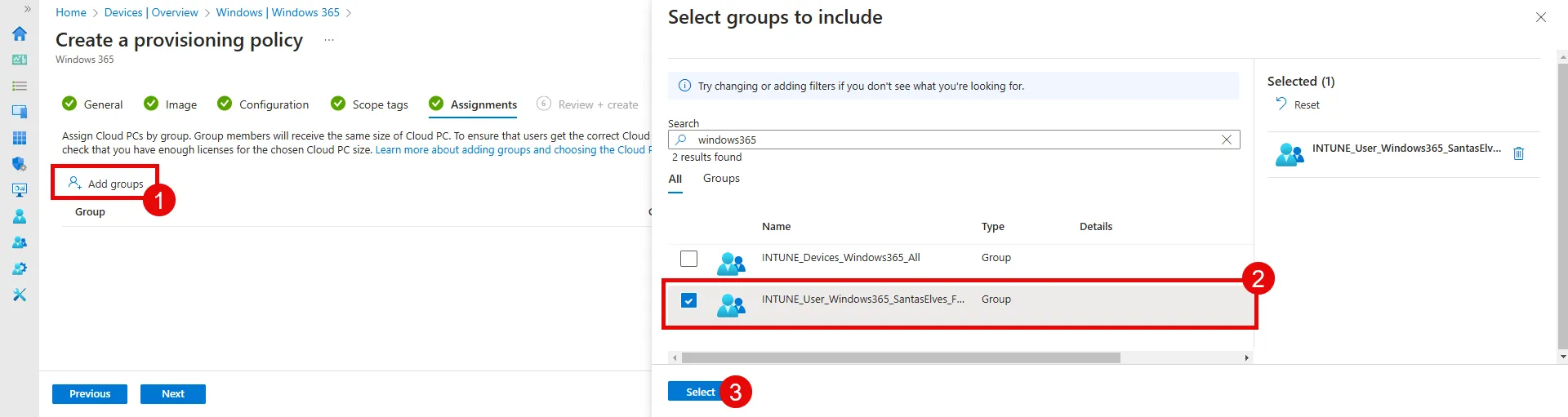Go to Review + create step

(588, 104)
